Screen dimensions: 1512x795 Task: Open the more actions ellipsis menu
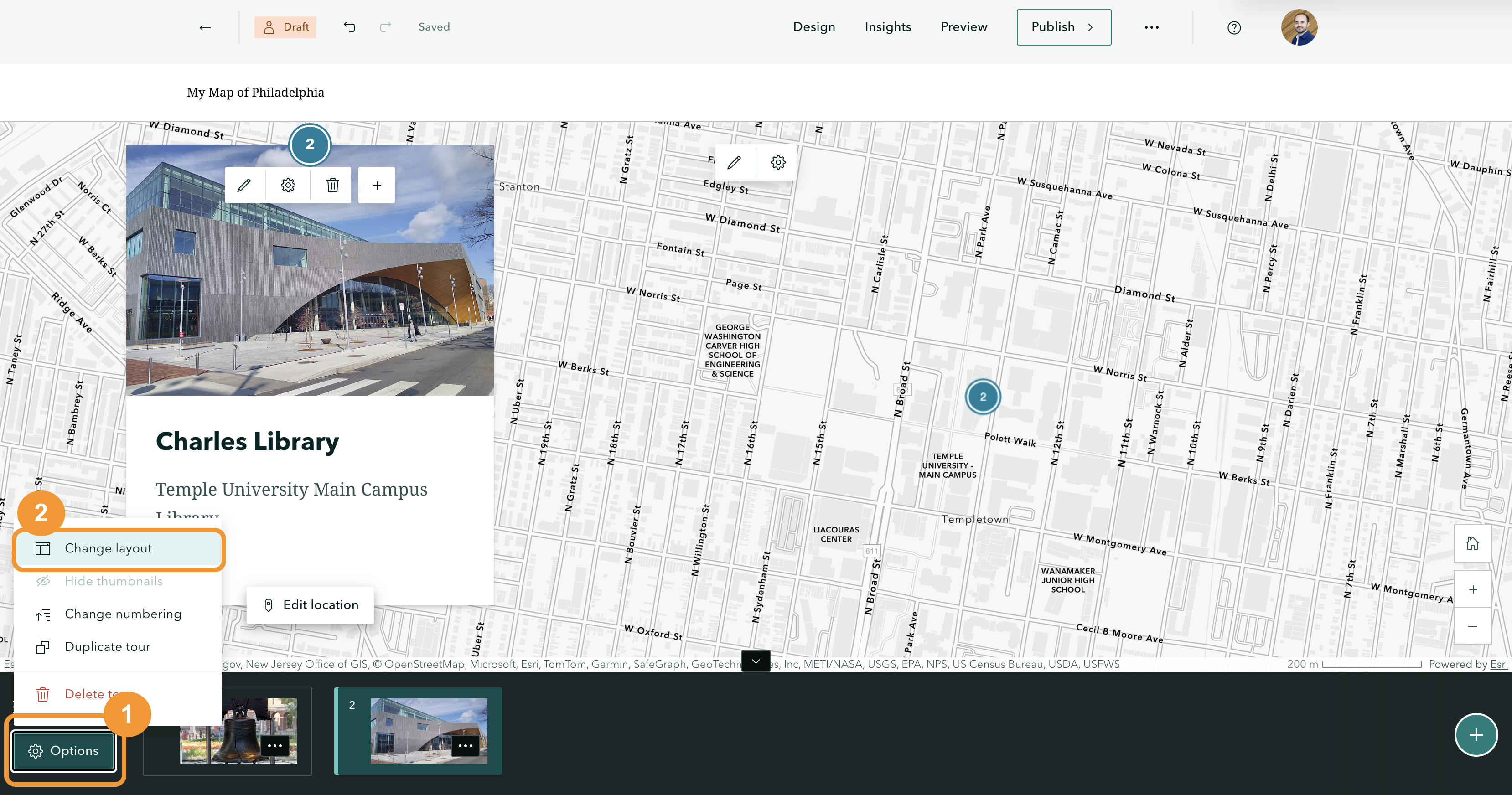click(x=1151, y=27)
